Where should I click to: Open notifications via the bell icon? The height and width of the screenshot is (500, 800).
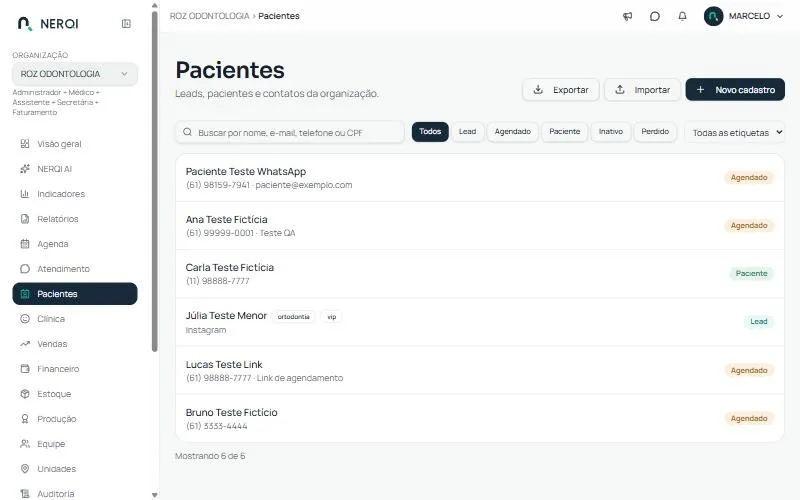pyautogui.click(x=682, y=16)
